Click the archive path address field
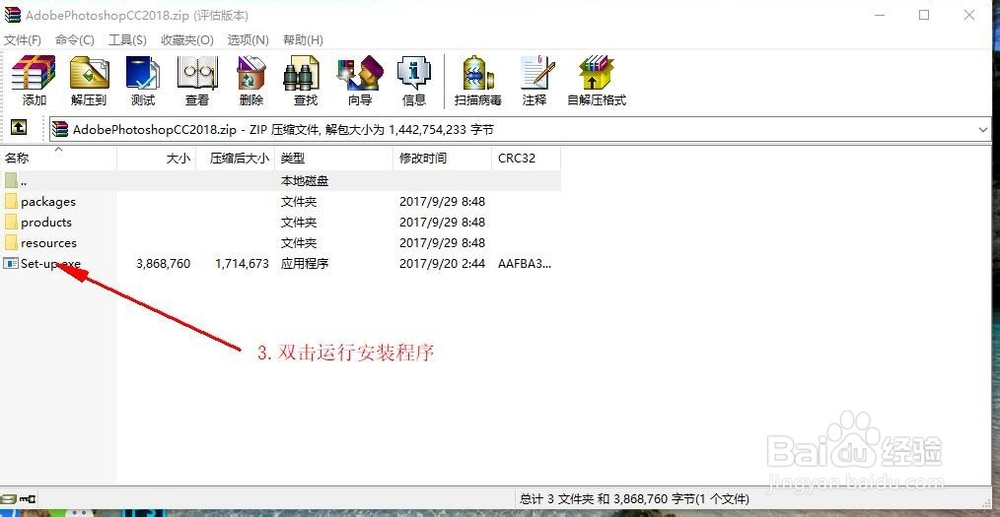The image size is (1000, 517). [x=521, y=129]
